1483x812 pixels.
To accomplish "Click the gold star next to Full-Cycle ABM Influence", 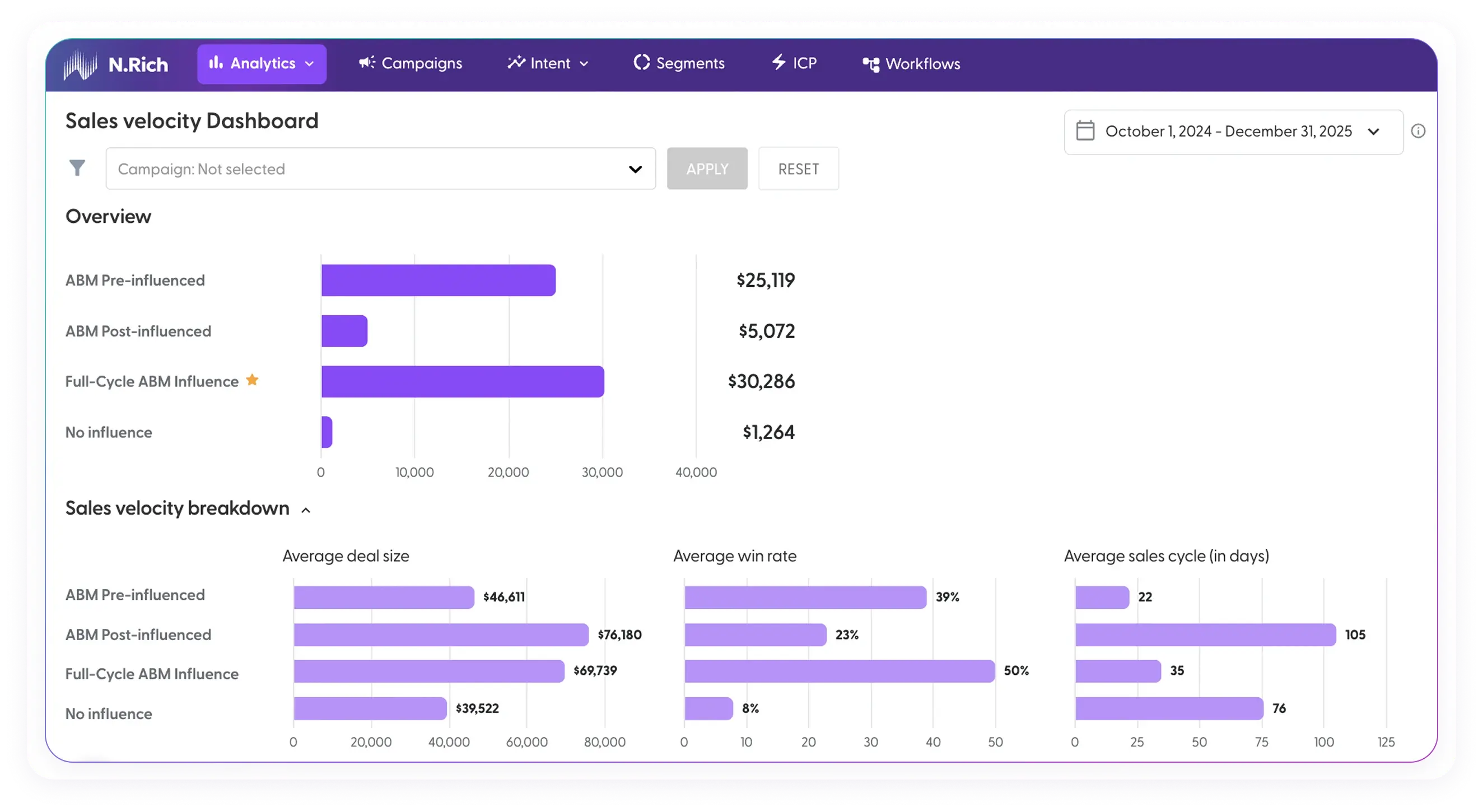I will point(252,380).
